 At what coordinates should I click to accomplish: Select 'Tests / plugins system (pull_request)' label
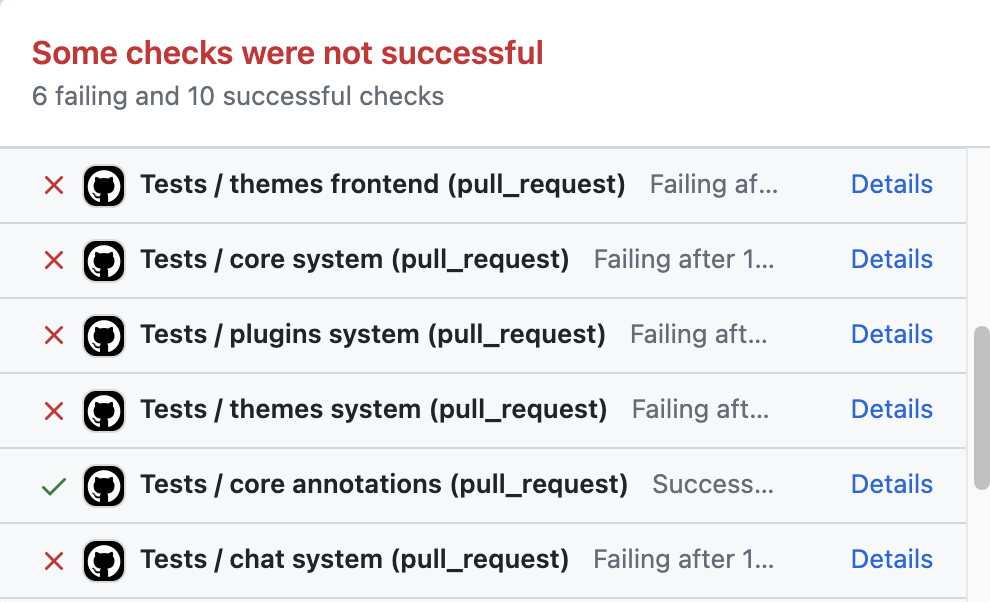pos(373,335)
